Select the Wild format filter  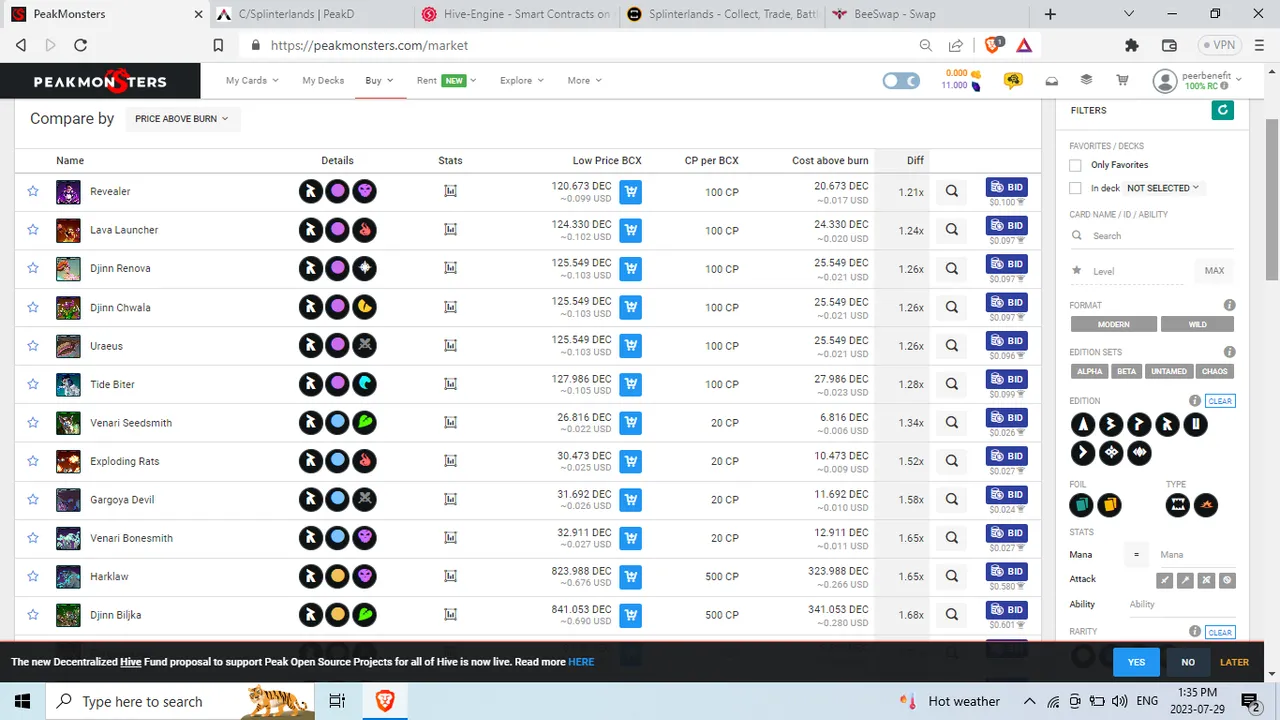click(1197, 324)
